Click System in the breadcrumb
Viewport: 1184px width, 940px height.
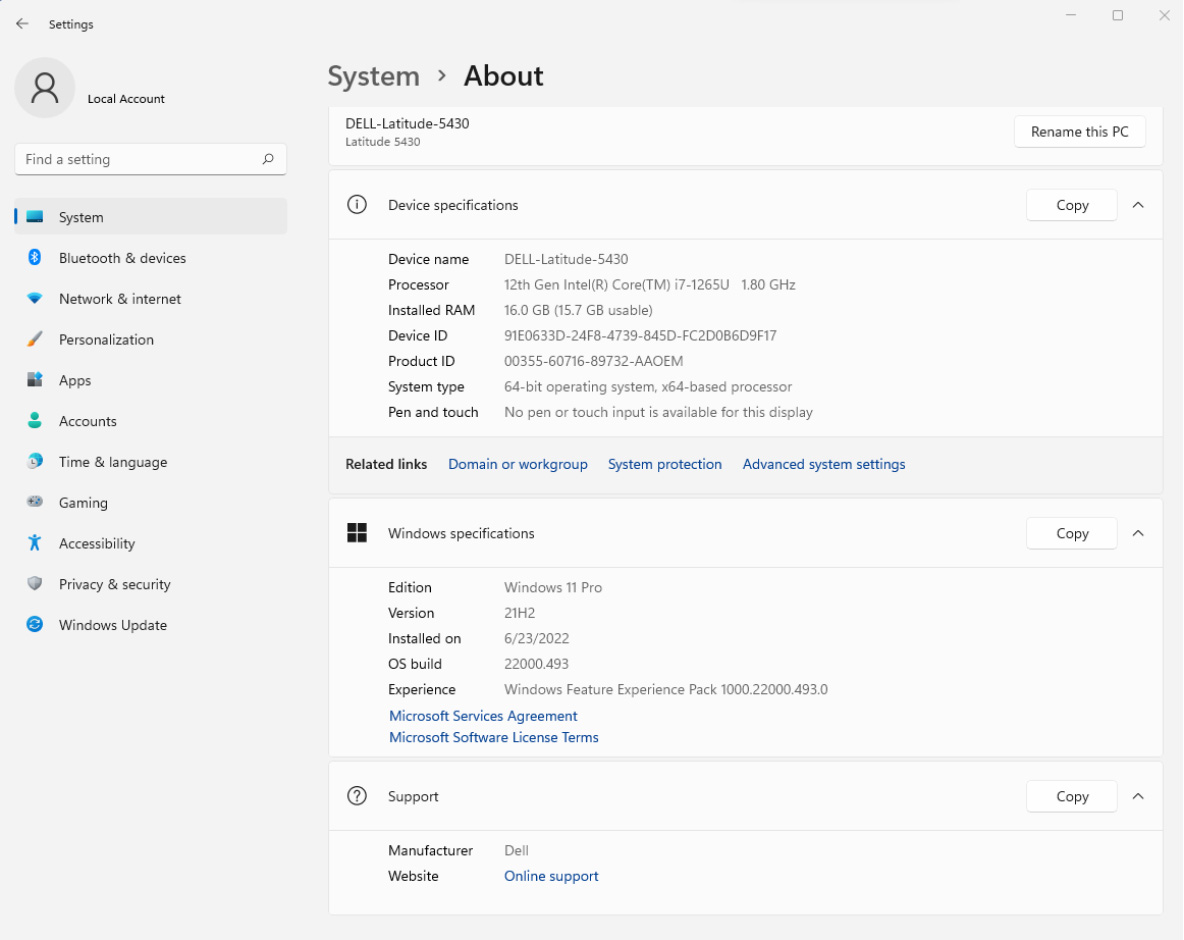click(373, 76)
